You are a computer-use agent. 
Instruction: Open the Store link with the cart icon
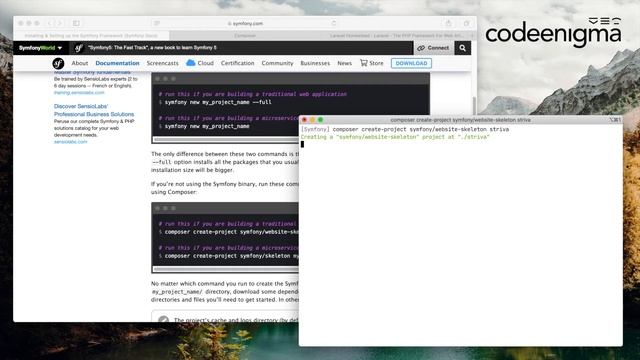(371, 63)
